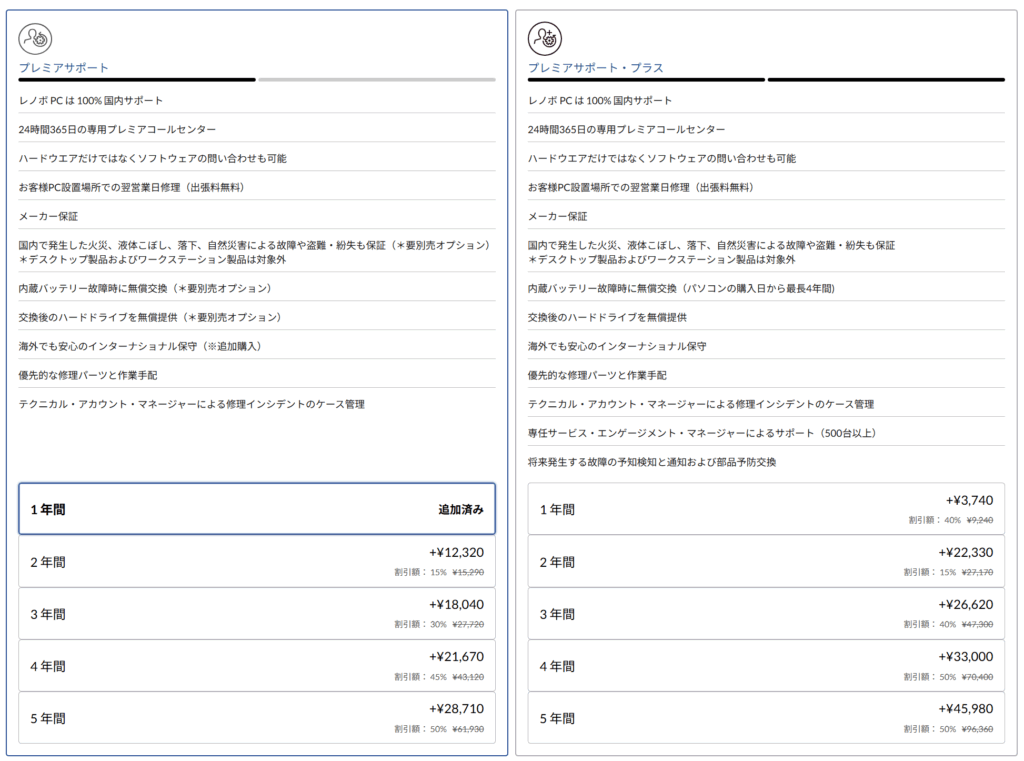Click 交換後のハードドライブを無償提供（＊要別売オプション）
Screen dimensions: 1024x761
click(150, 317)
